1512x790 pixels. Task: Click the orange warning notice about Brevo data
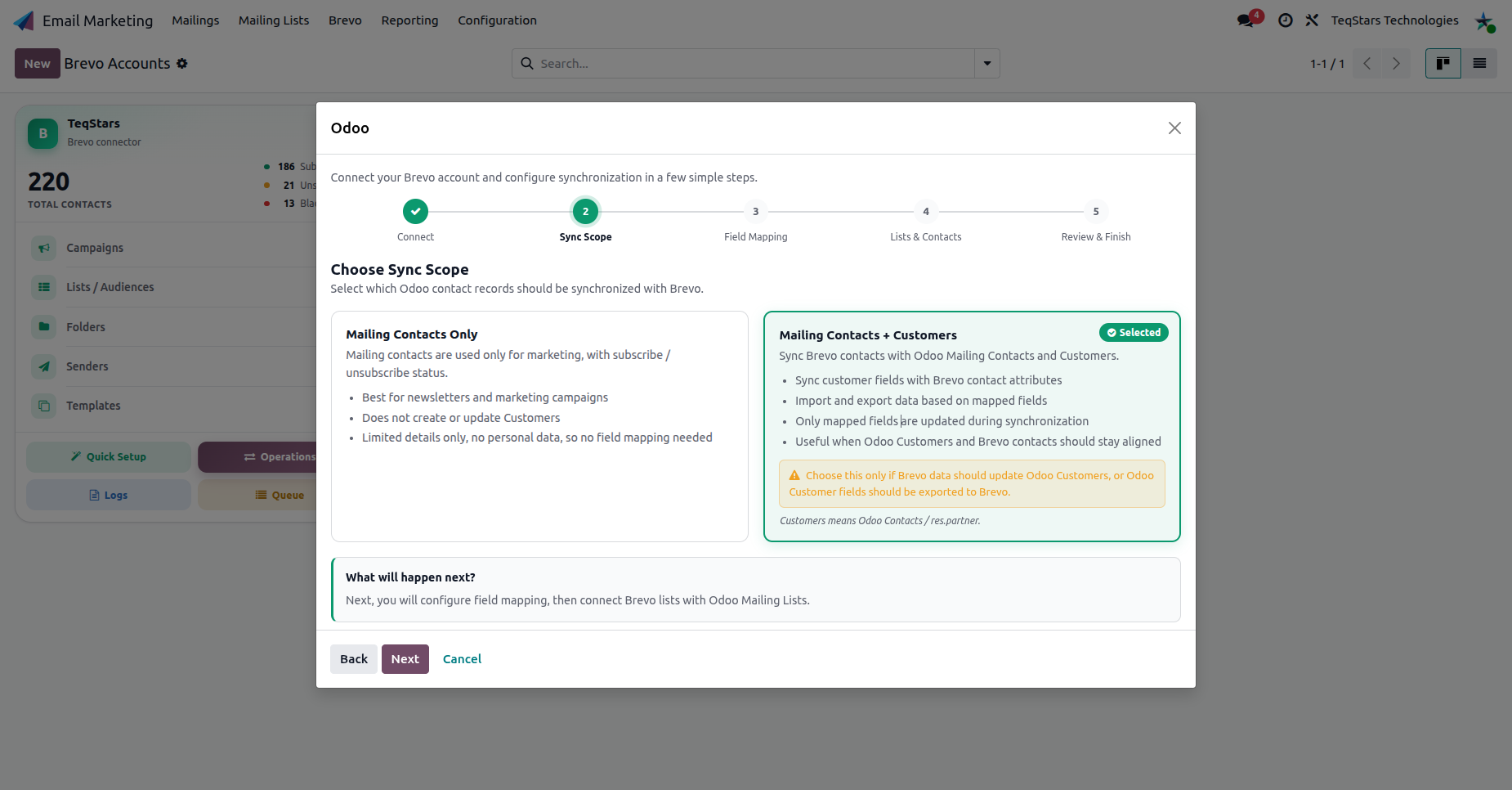[972, 483]
